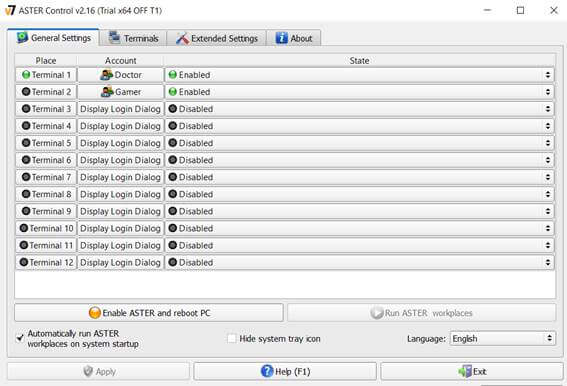Click the green Enabled icon in Terminal 1 state
The height and width of the screenshot is (386, 567).
click(173, 75)
